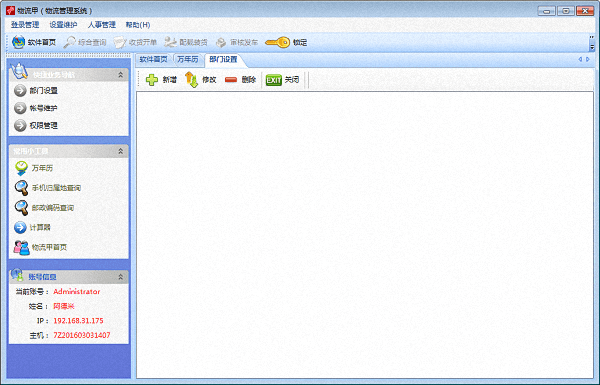
Task: Open the 人事管理 menu
Action: pyautogui.click(x=102, y=25)
